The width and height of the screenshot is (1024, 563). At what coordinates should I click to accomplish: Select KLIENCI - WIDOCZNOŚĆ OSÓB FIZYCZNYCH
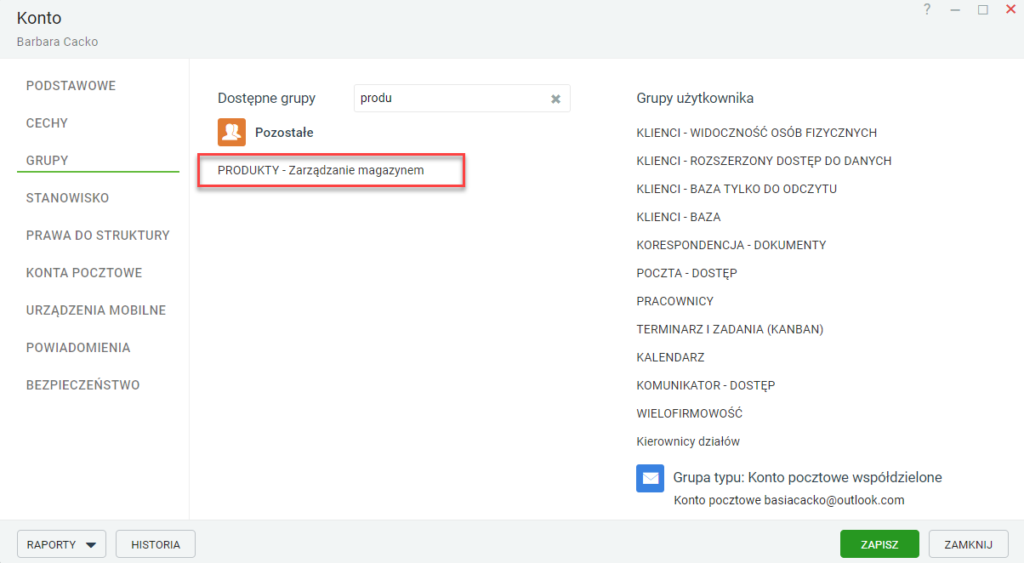[757, 133]
